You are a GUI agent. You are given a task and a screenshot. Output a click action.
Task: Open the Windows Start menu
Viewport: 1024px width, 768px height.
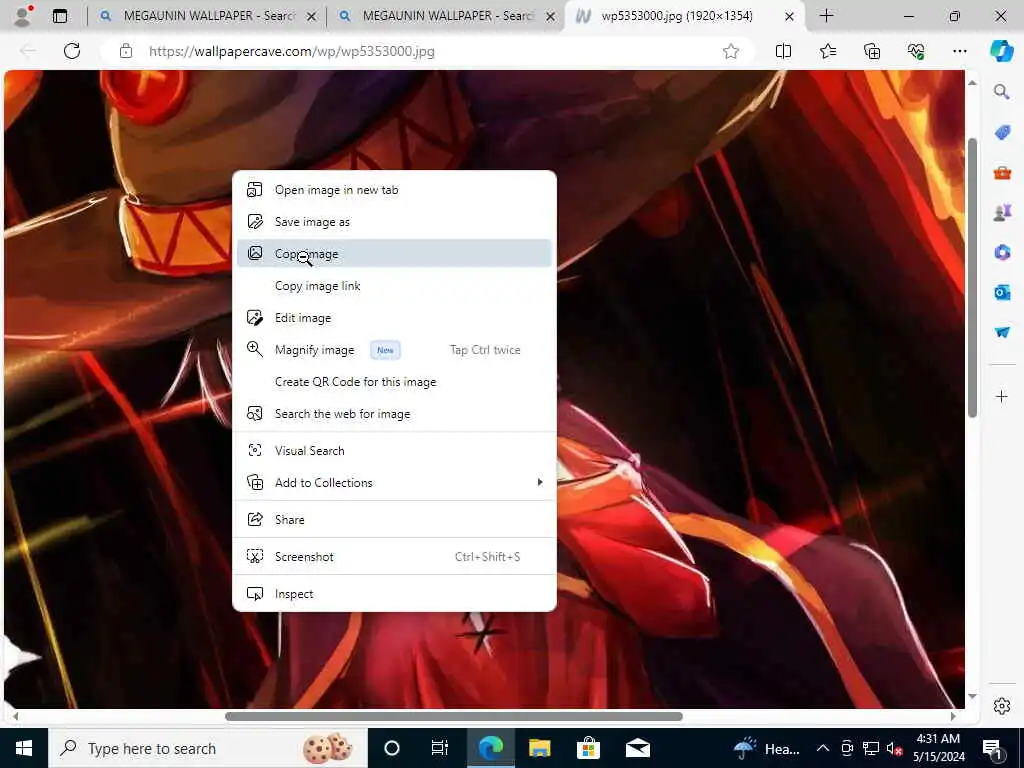point(24,748)
